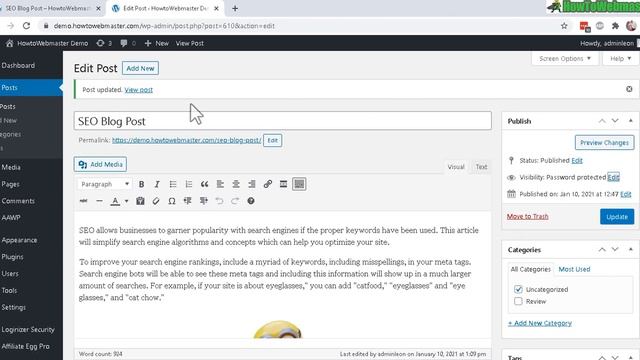
Task: Edit the post Status
Action: click(577, 160)
